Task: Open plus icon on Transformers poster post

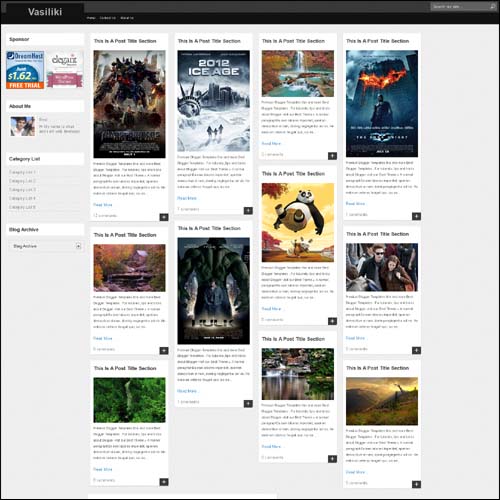Action: pyautogui.click(x=164, y=217)
